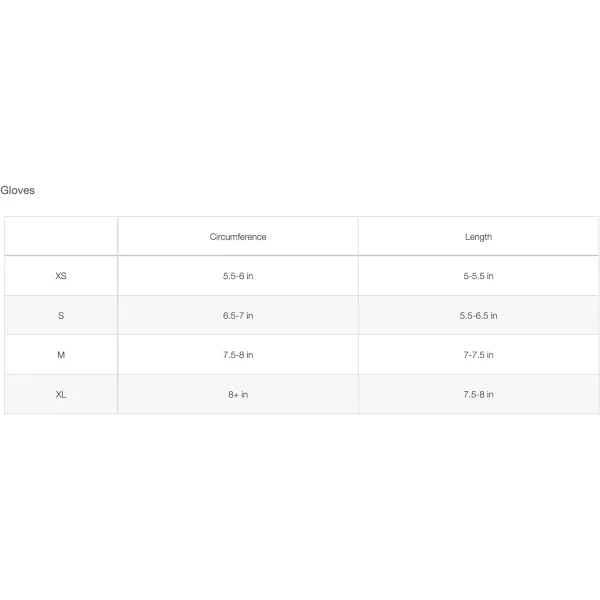
Task: Pick the XL glove circumference value
Action: coord(238,394)
